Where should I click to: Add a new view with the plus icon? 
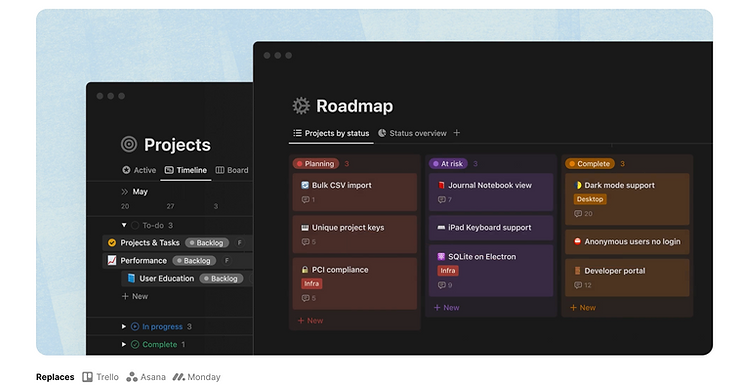tap(457, 133)
